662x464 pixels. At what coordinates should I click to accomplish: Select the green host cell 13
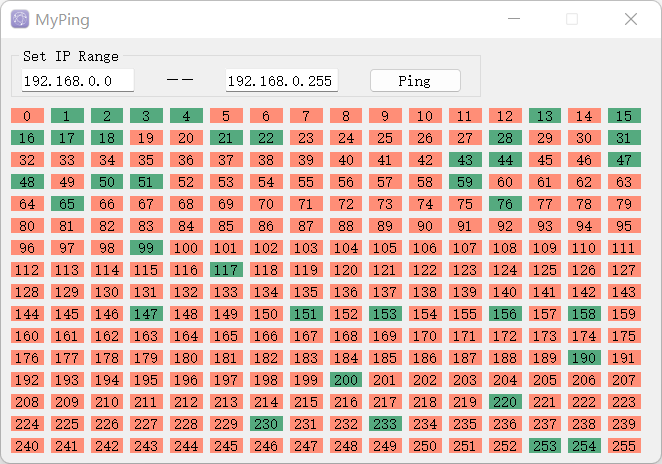click(545, 116)
